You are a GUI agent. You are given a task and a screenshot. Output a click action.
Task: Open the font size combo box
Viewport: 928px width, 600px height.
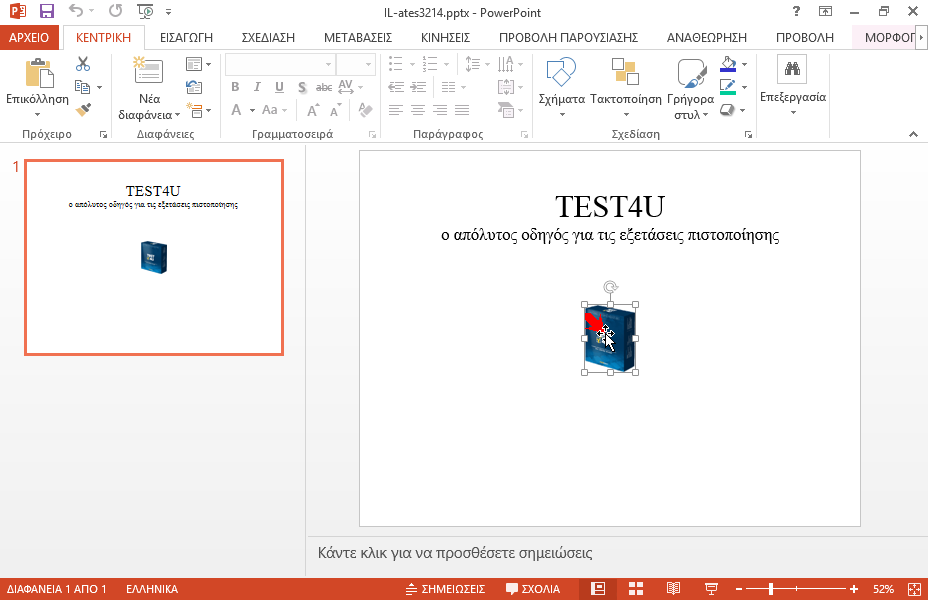[356, 64]
